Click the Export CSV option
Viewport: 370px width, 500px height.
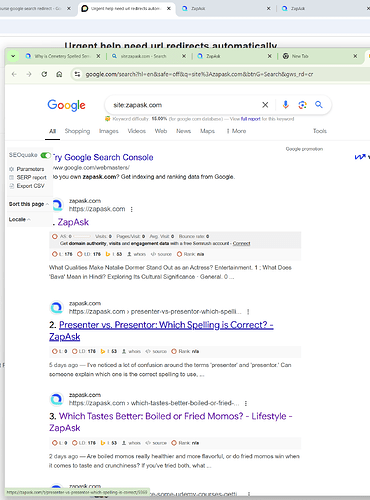(x=30, y=186)
